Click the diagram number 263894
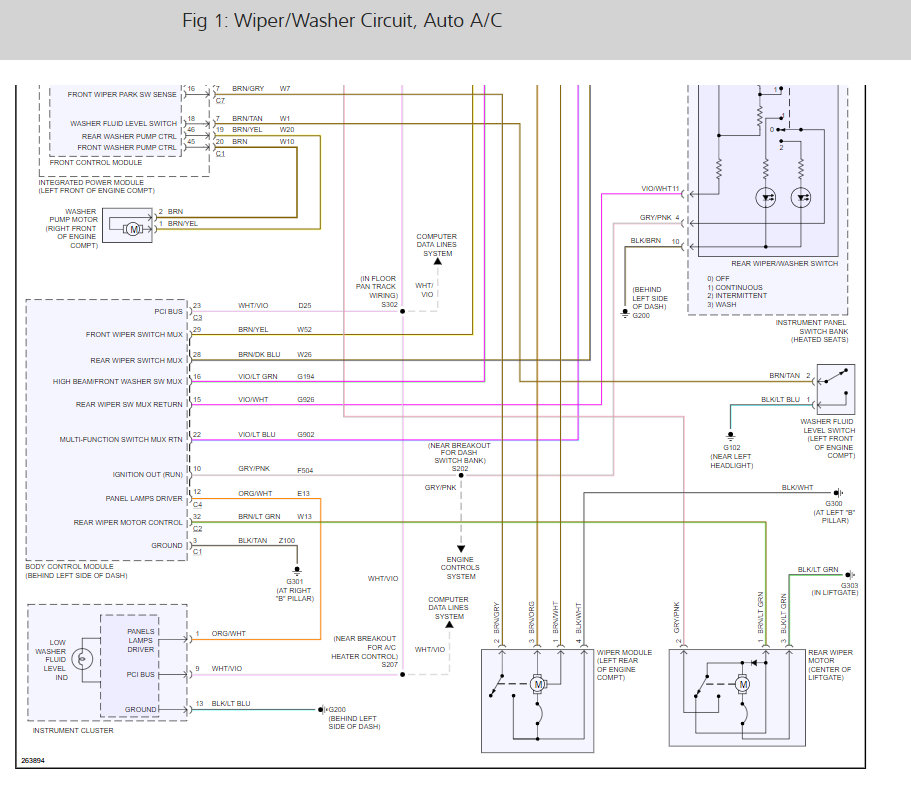 point(33,761)
